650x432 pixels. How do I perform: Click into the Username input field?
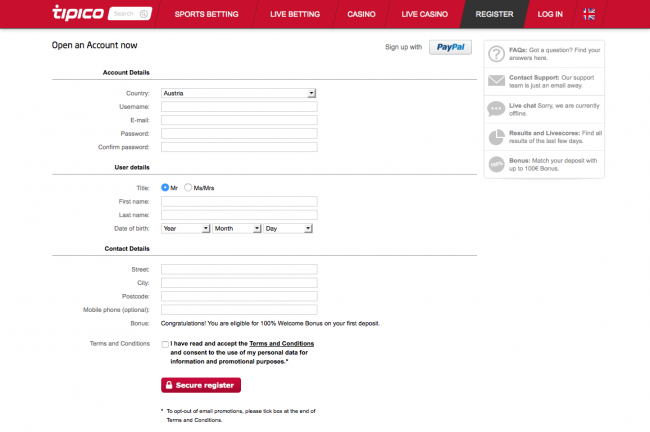pos(238,106)
